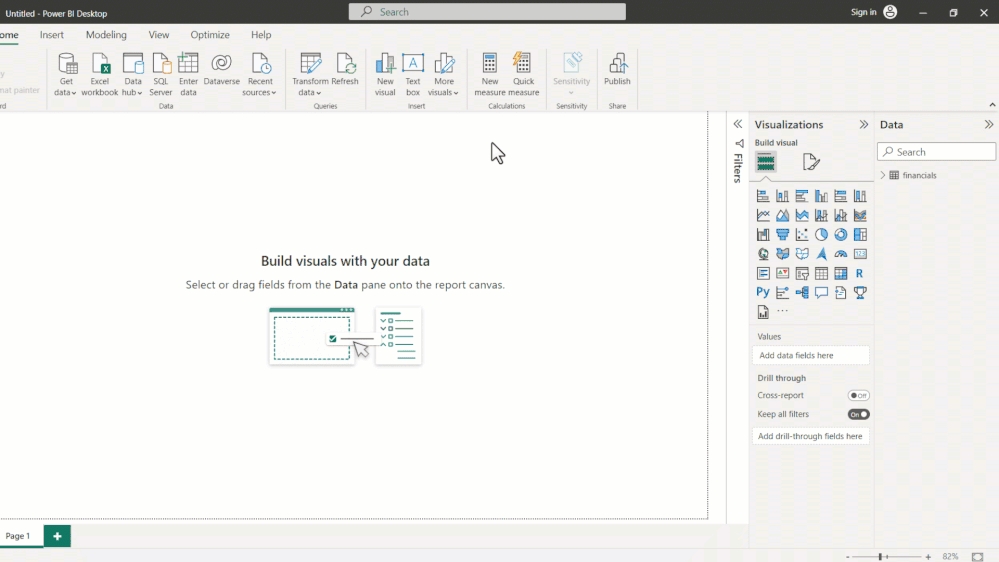This screenshot has height=562, width=999.
Task: Select the R script visual
Action: 860,273
